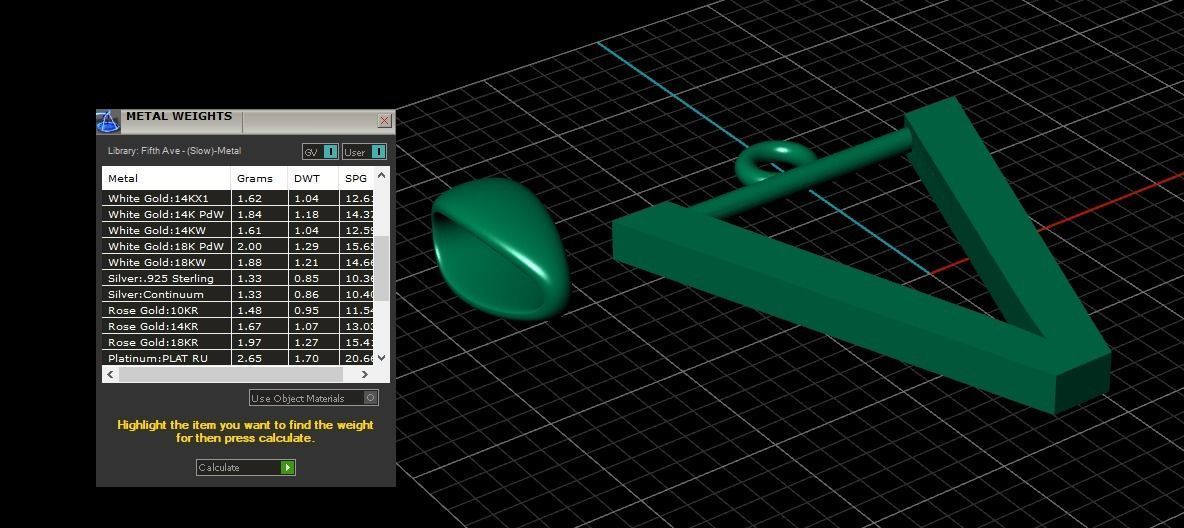Select the ring loop on the pendant bar
The image size is (1184, 528).
pyautogui.click(x=775, y=161)
